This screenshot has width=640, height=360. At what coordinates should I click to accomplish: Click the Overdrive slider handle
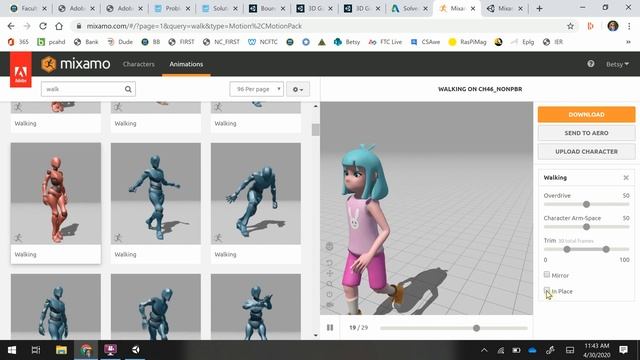point(586,204)
